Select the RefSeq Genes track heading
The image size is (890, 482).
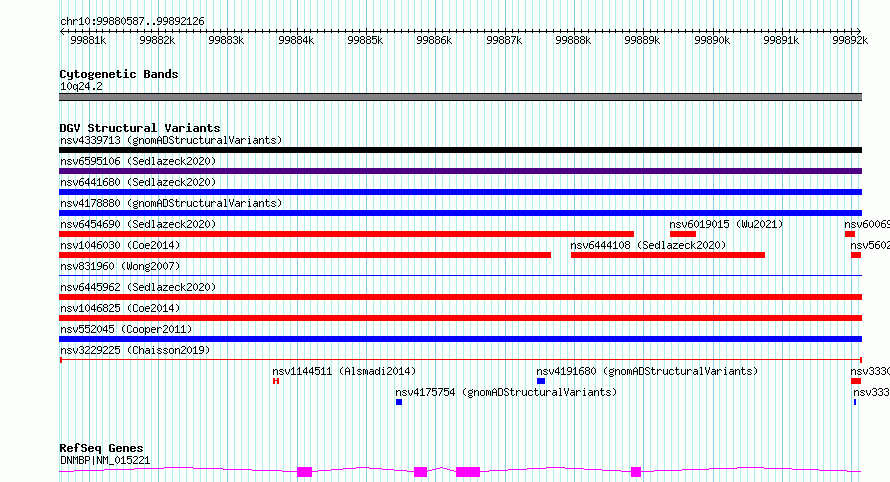coord(102,448)
